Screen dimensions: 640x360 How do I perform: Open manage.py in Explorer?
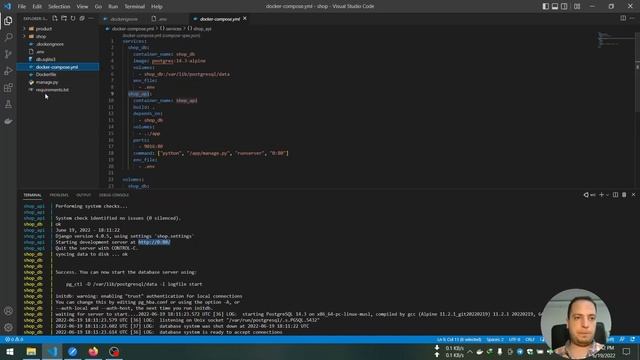pos(47,82)
